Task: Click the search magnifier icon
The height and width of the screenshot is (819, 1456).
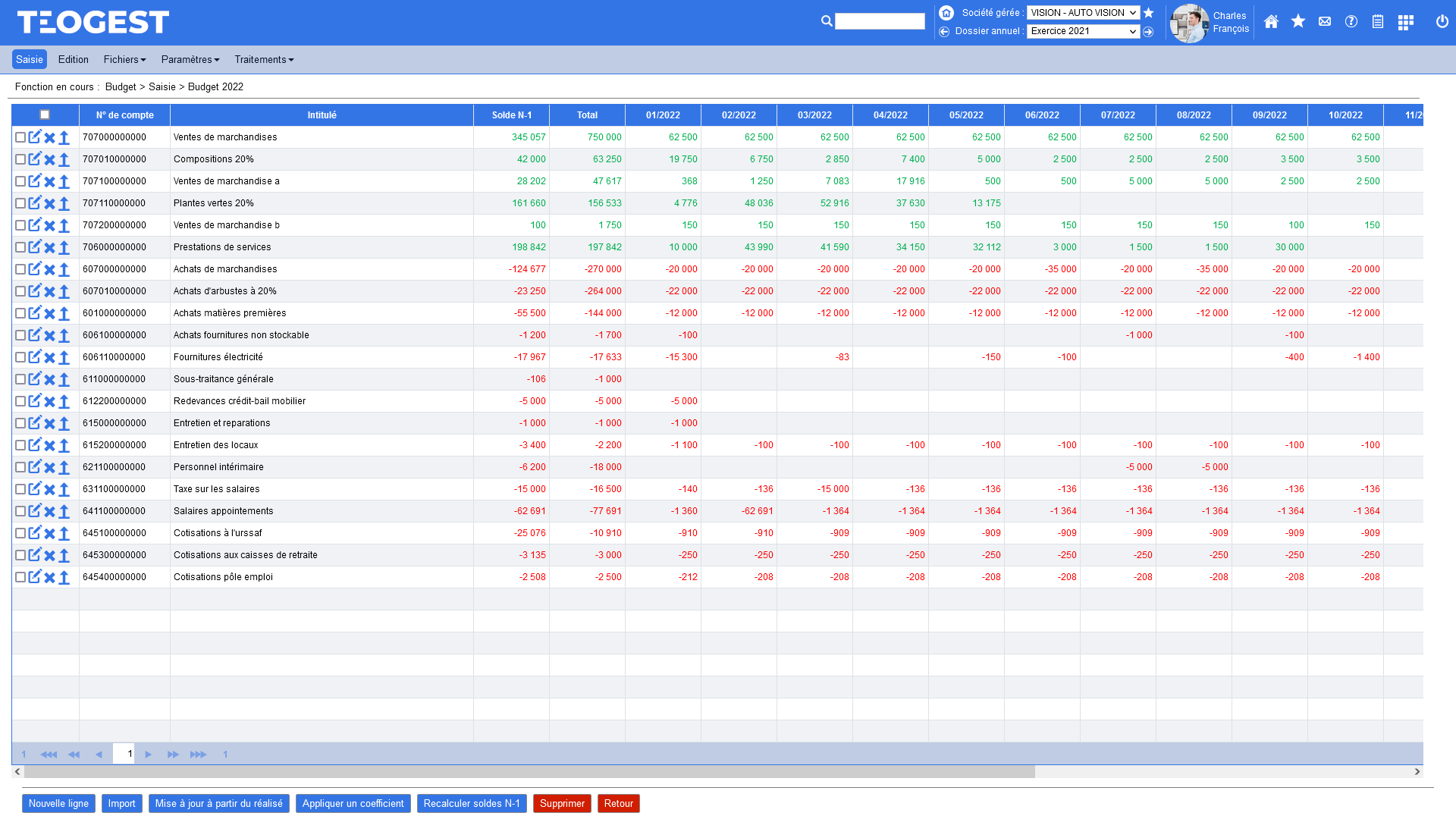Action: pyautogui.click(x=827, y=21)
